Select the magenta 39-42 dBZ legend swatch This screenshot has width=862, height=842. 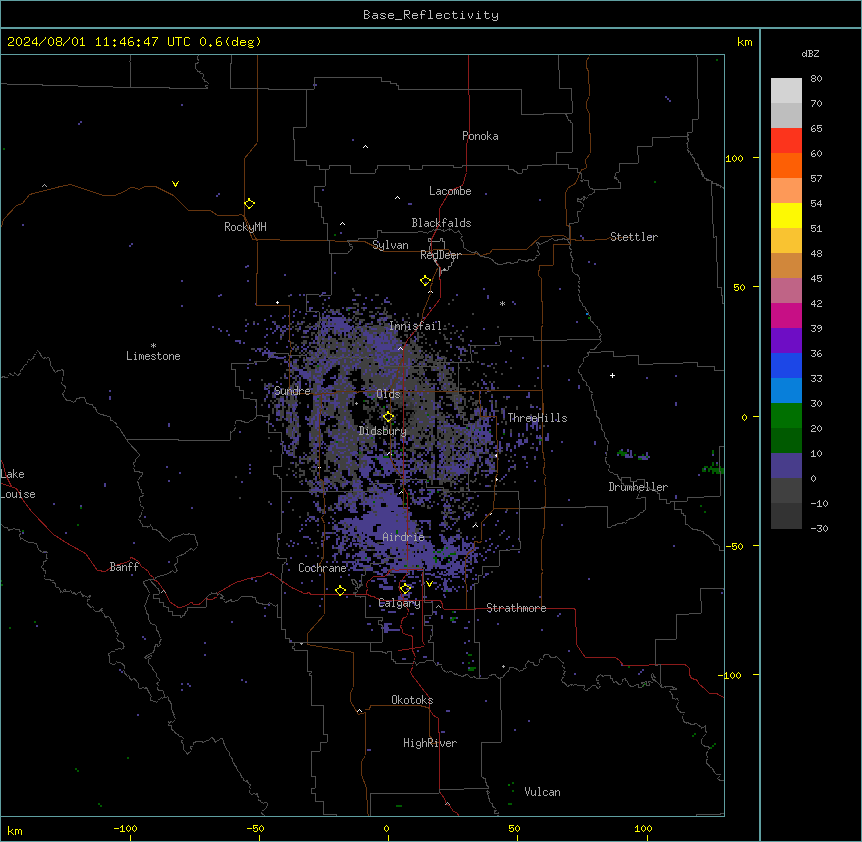tap(786, 315)
